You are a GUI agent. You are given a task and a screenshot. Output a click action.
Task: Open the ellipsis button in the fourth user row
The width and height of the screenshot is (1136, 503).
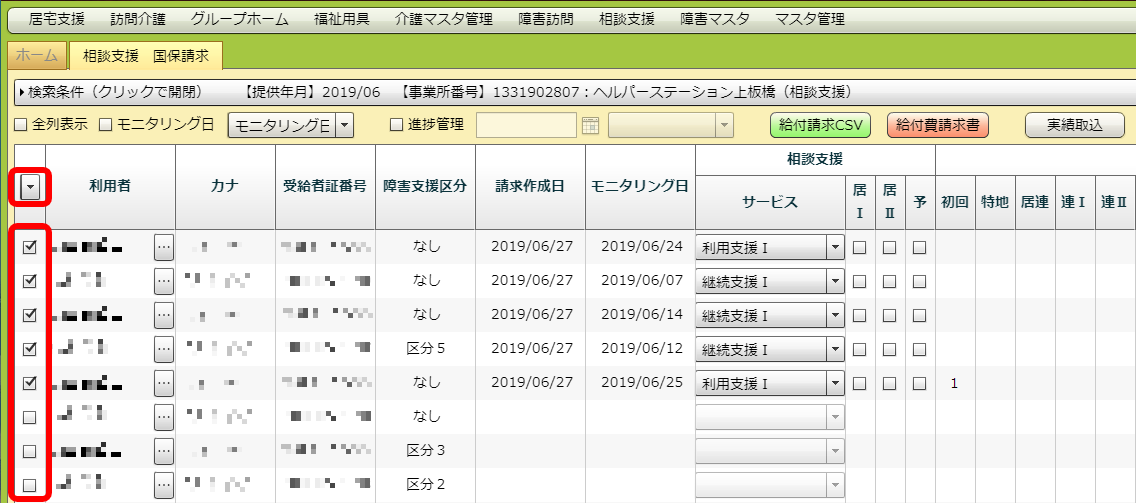pos(164,349)
